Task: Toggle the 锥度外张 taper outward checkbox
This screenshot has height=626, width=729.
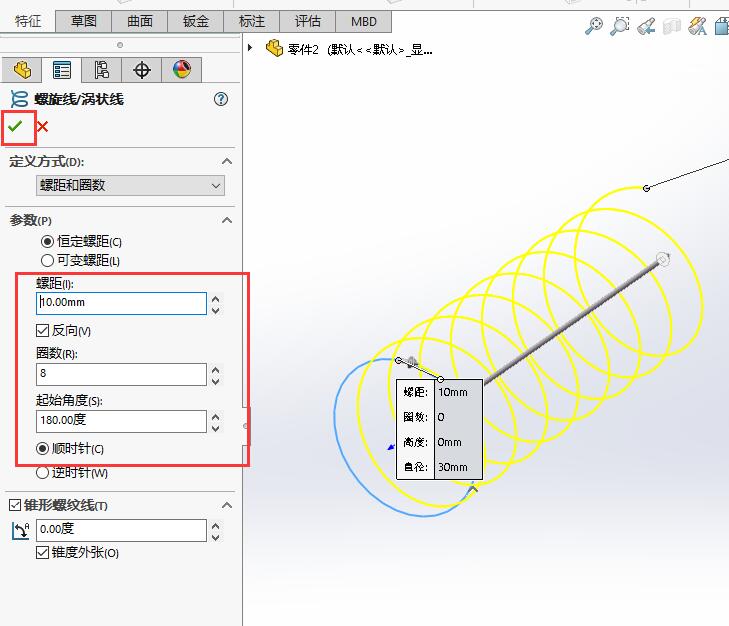Action: 42,553
